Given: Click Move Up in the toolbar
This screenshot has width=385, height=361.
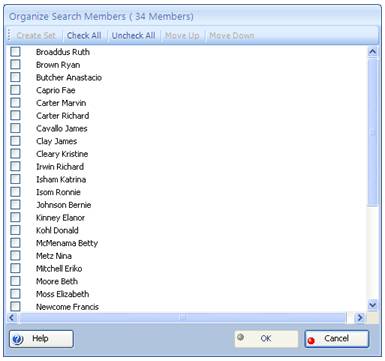Looking at the screenshot, I should point(182,35).
